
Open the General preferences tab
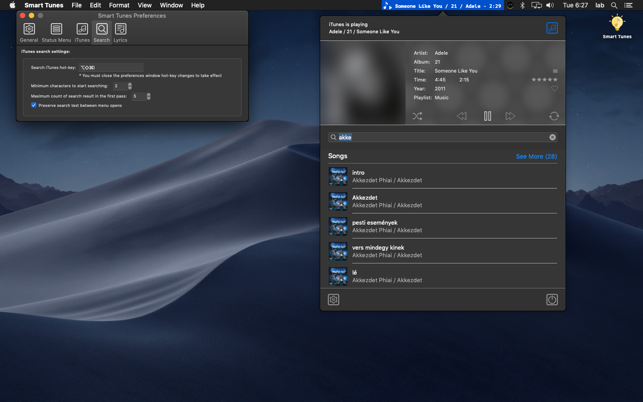pyautogui.click(x=29, y=32)
